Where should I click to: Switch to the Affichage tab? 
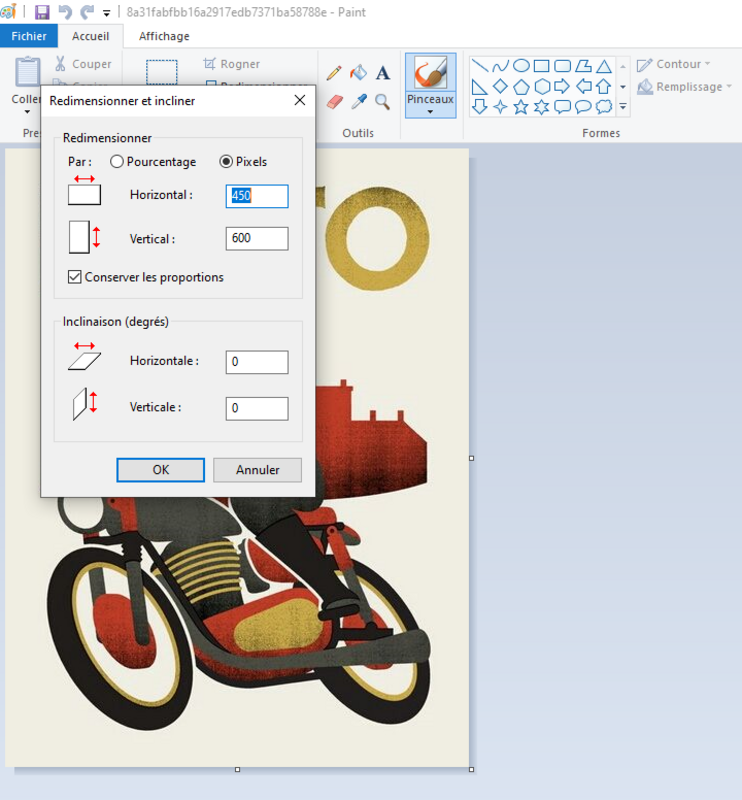[x=164, y=36]
